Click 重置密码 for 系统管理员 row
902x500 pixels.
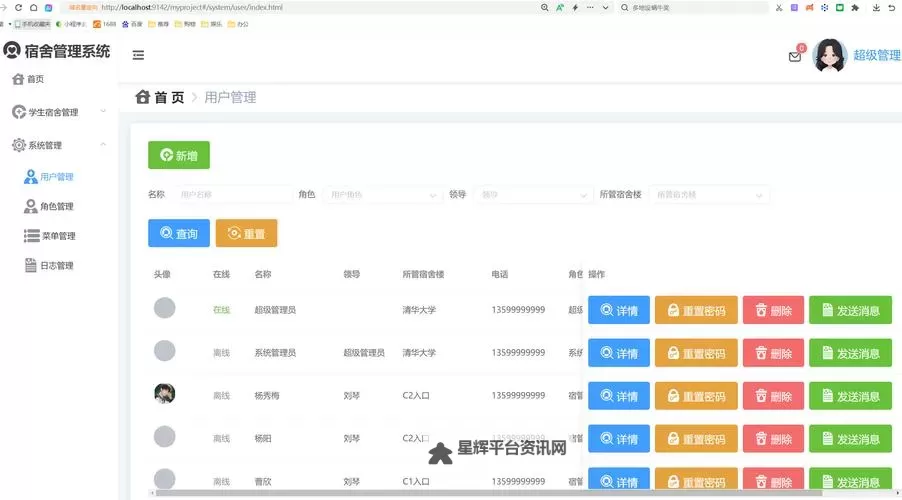point(696,353)
